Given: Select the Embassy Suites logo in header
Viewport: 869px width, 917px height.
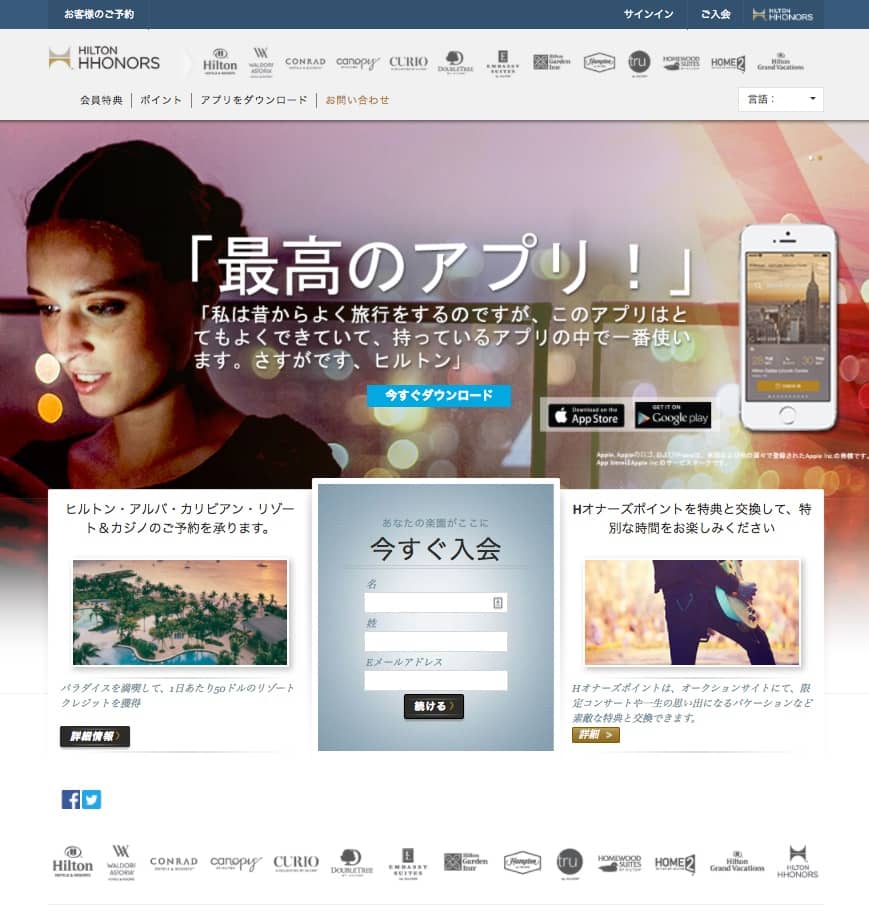Looking at the screenshot, I should tap(502, 63).
